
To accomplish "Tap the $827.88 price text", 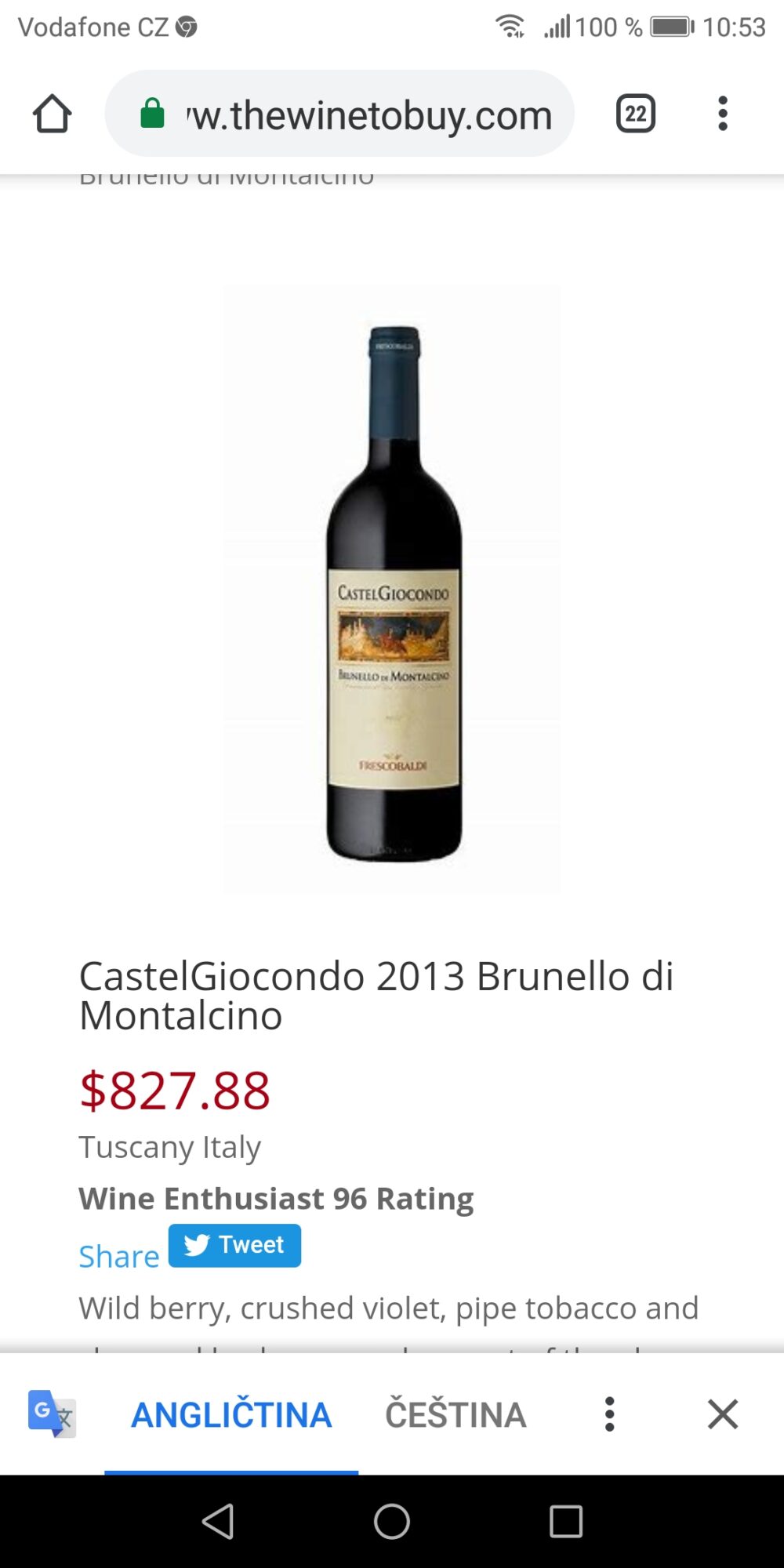I will pos(175,1091).
